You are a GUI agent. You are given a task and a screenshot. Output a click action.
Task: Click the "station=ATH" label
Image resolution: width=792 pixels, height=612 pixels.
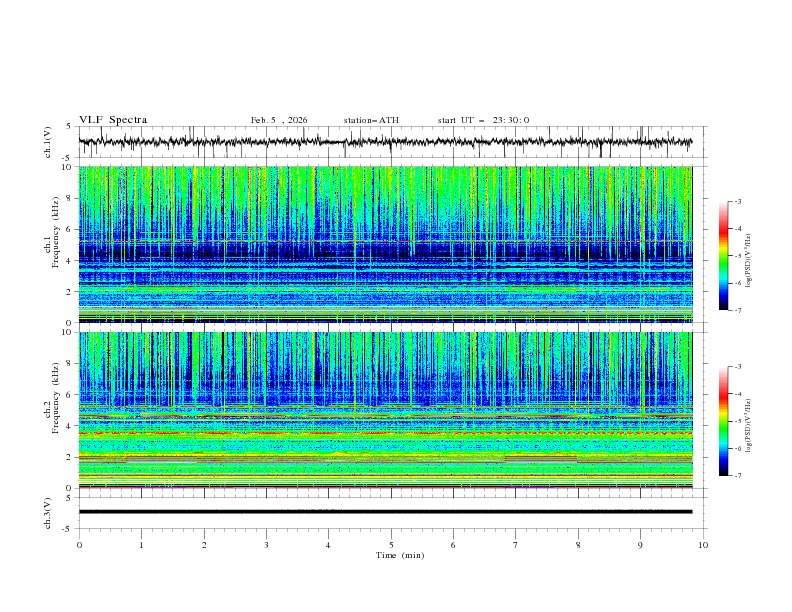371,120
